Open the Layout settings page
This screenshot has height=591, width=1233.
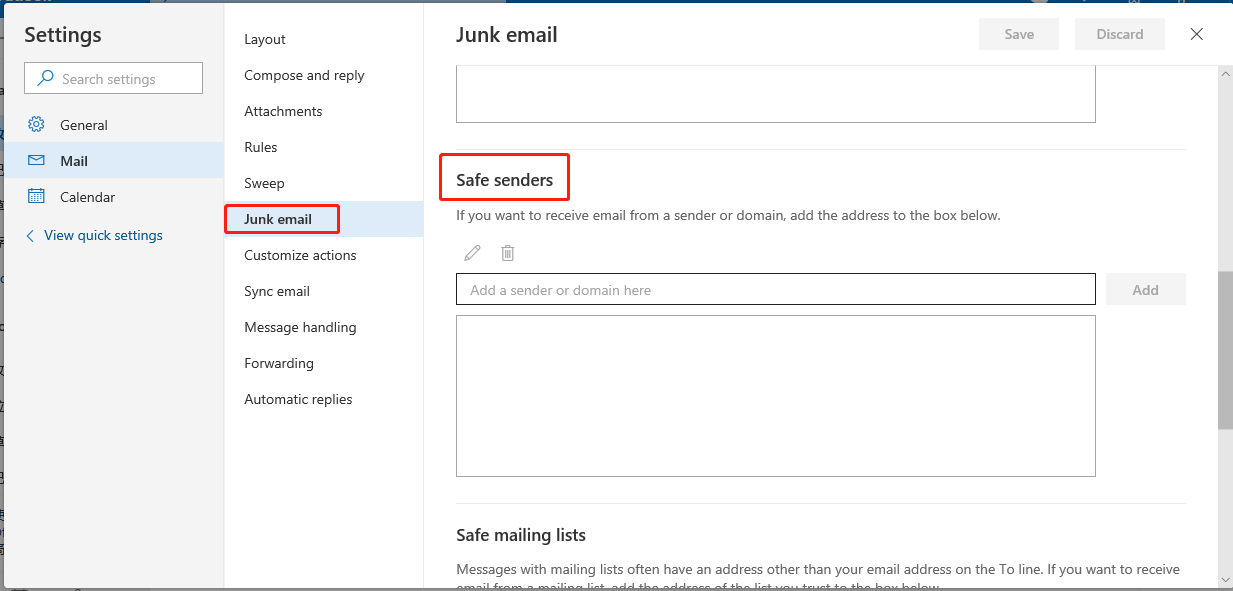[265, 39]
